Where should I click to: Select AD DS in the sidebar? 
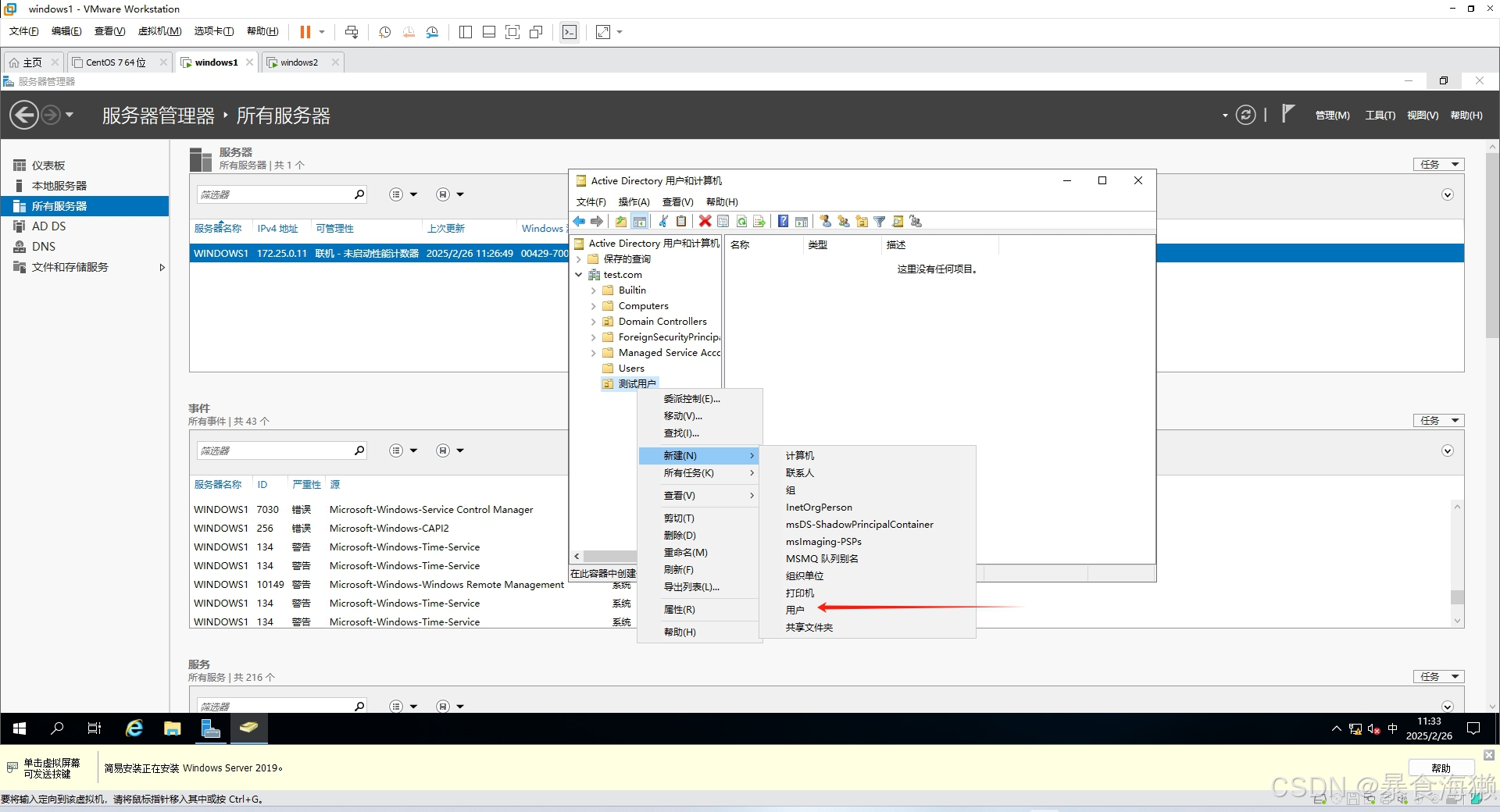click(x=48, y=226)
